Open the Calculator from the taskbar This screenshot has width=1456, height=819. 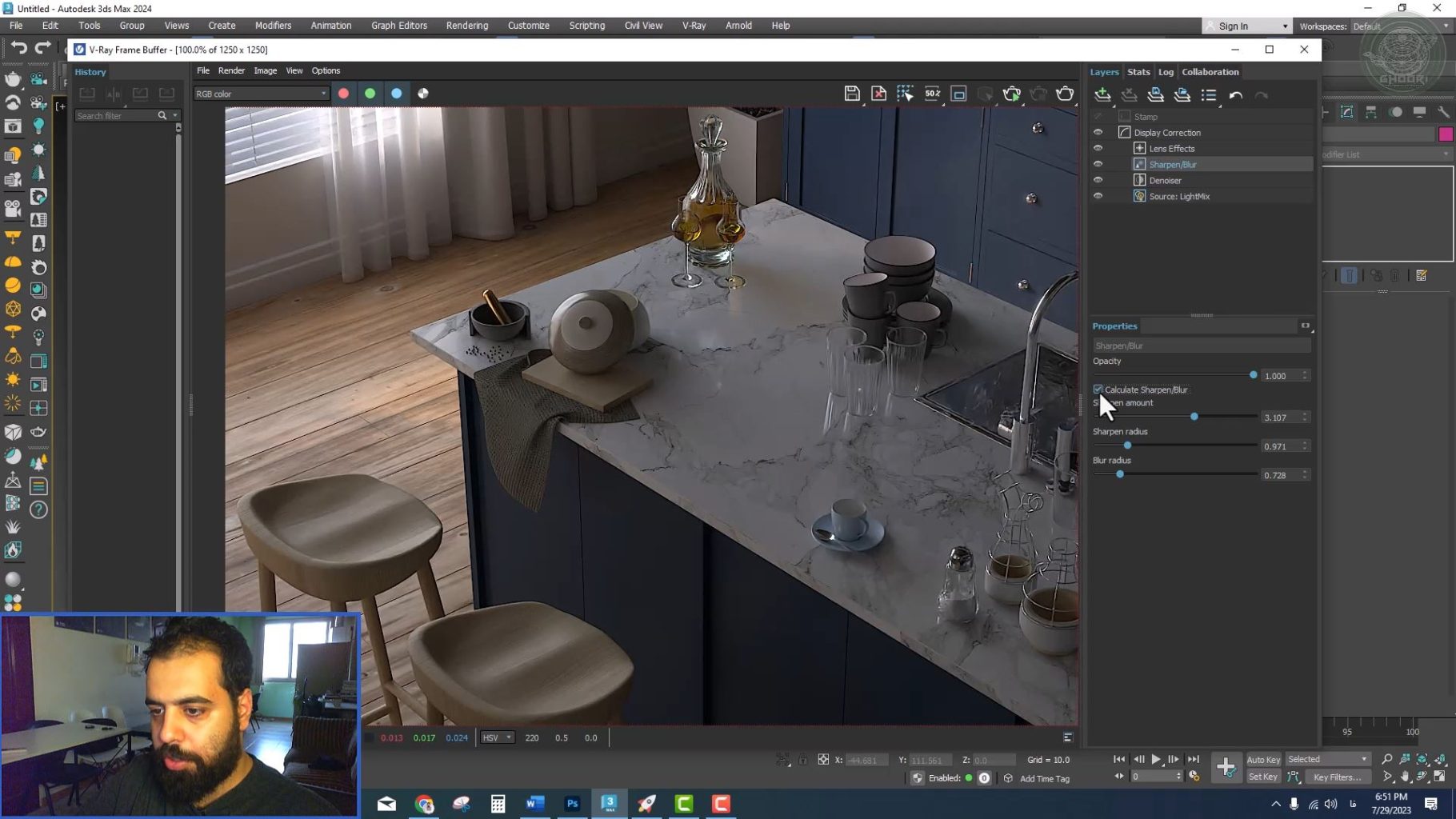(498, 804)
